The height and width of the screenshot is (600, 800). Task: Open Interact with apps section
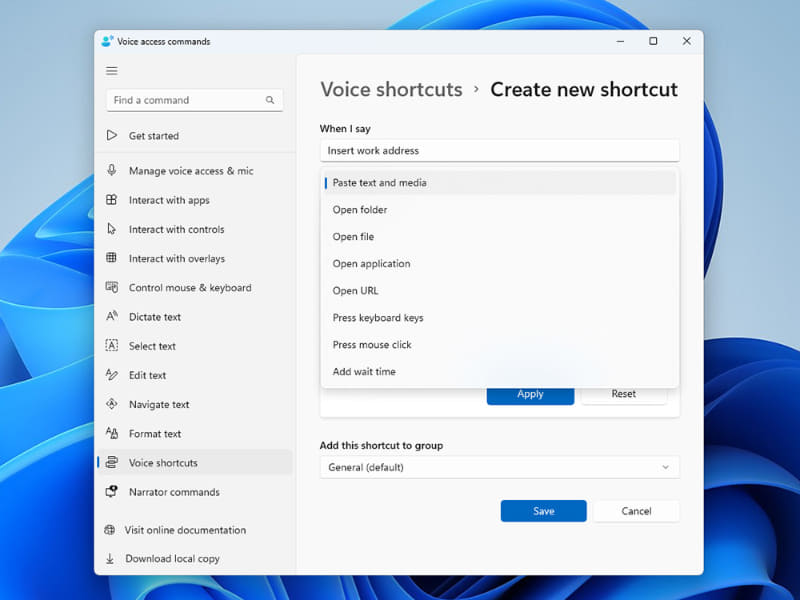click(194, 200)
